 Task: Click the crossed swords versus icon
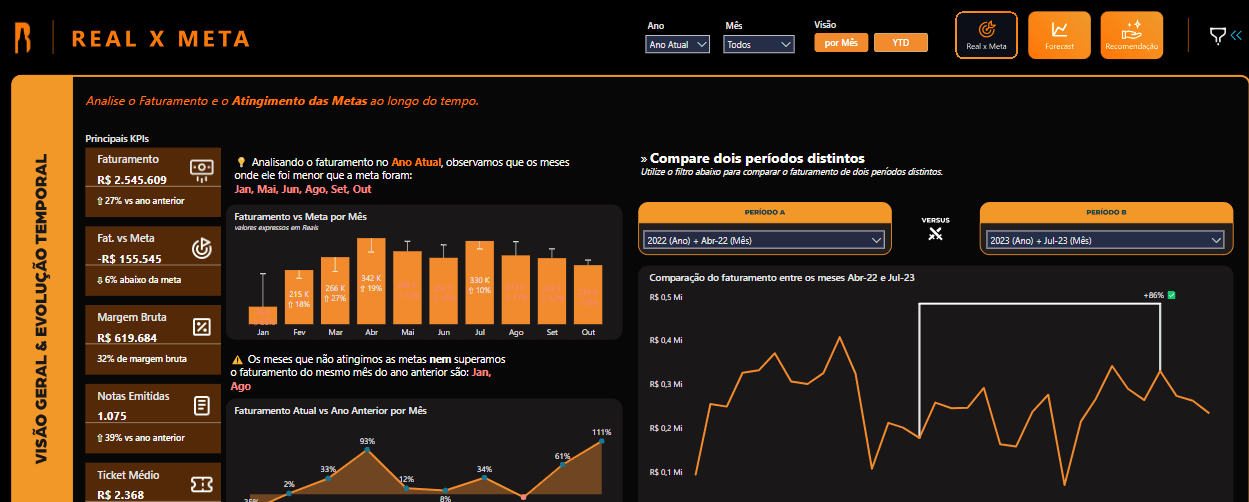click(x=936, y=235)
